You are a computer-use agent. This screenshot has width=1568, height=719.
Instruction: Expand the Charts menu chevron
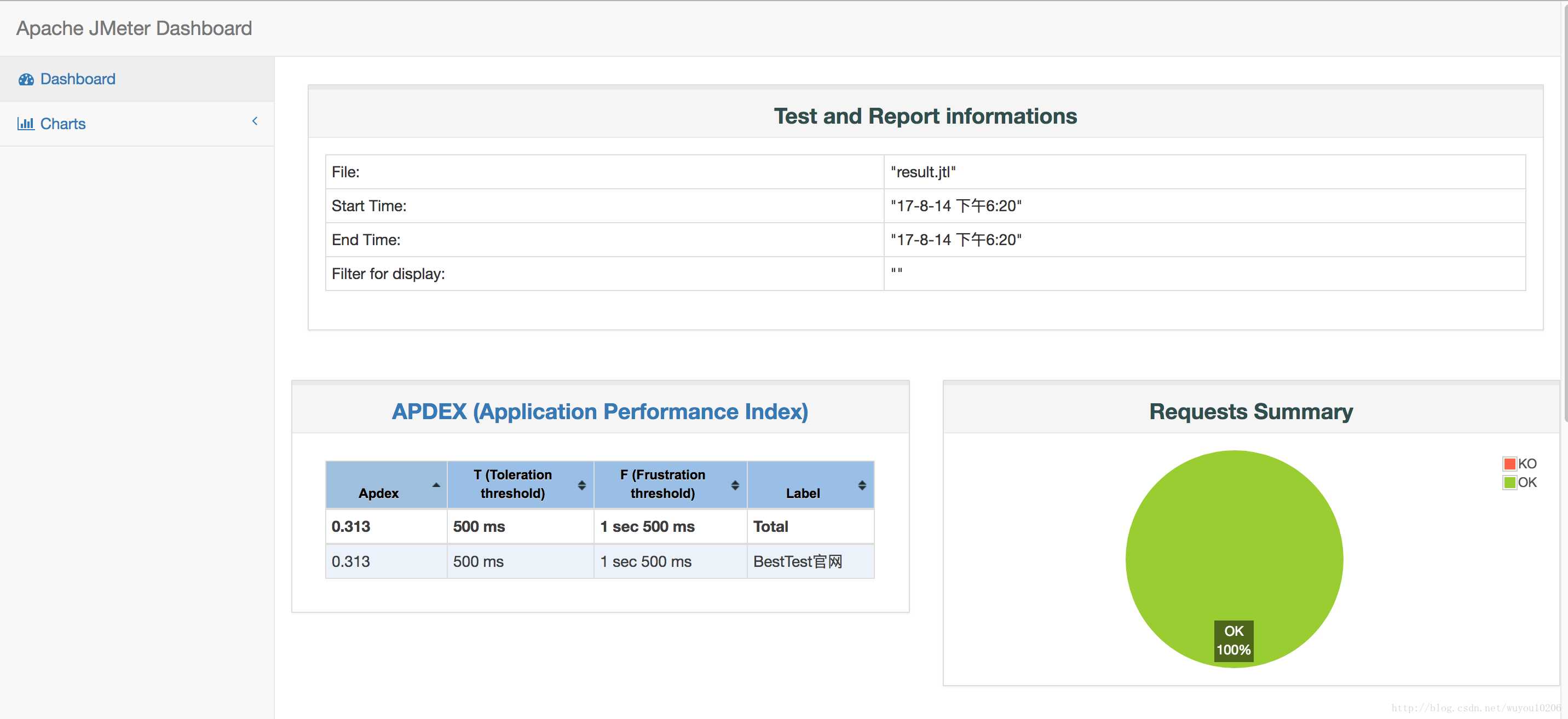255,121
